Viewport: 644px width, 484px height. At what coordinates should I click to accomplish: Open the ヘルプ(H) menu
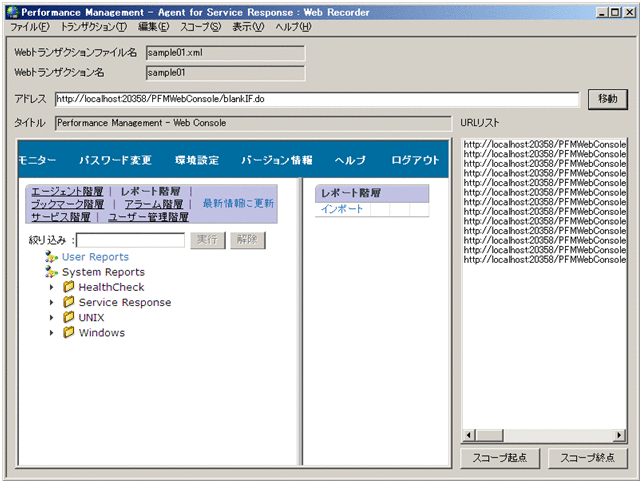point(293,27)
